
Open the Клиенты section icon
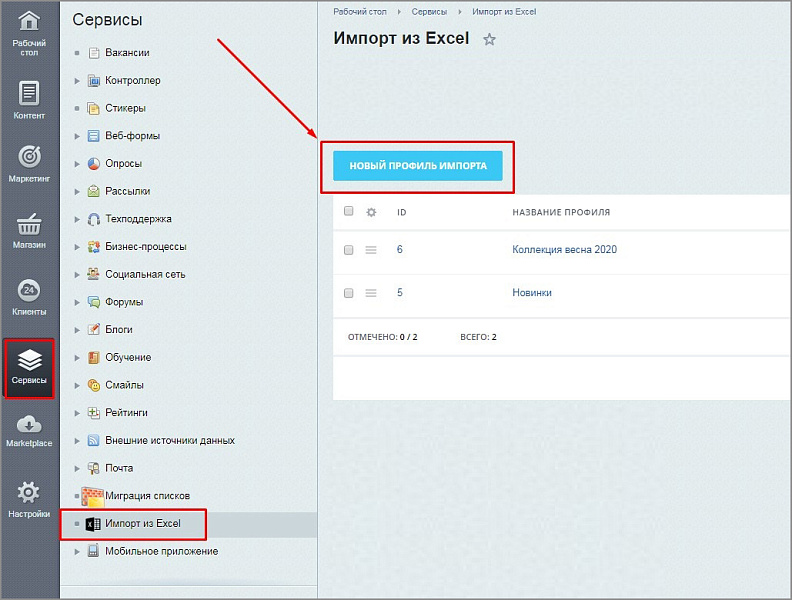tap(29, 293)
